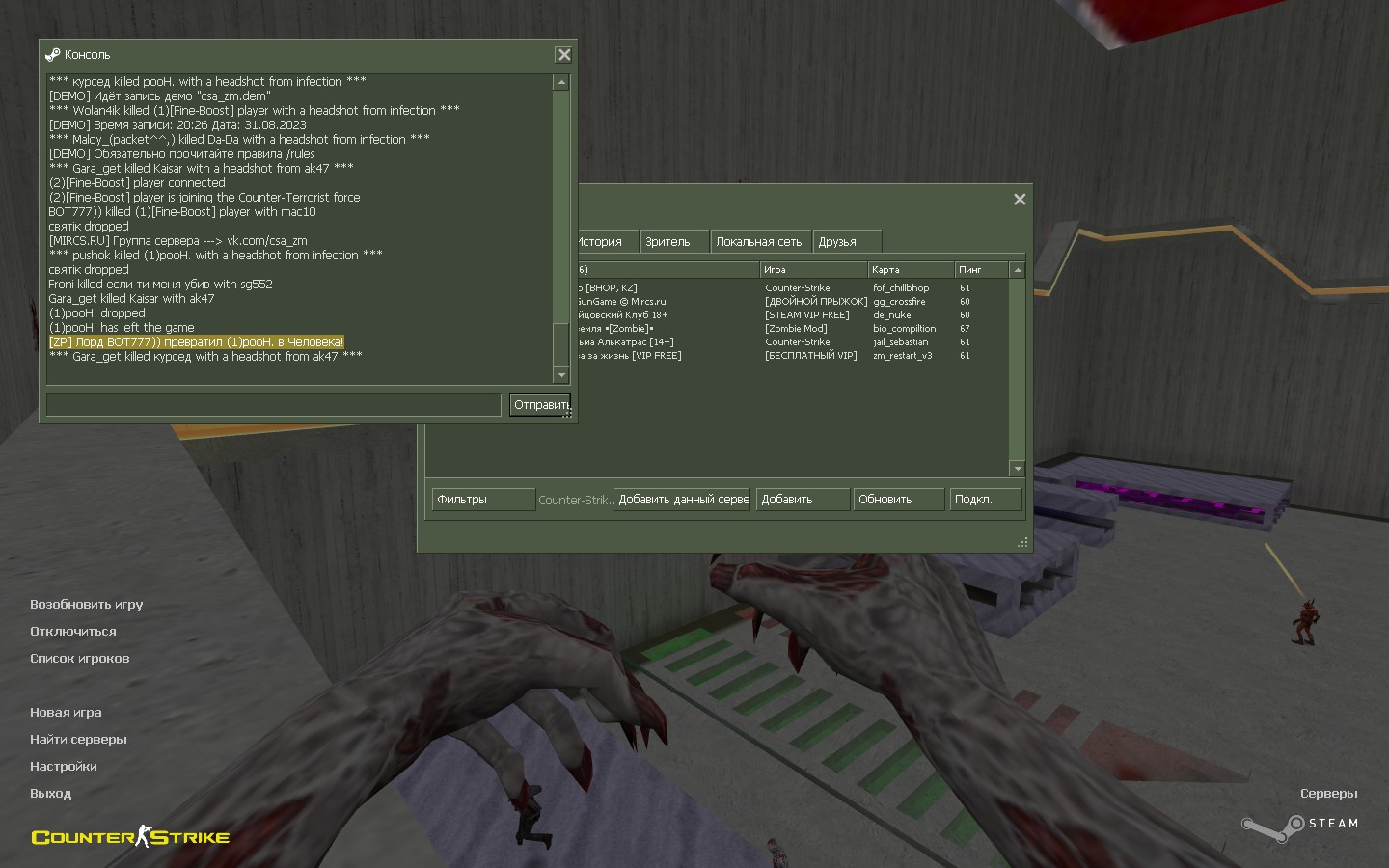Click Новая игра menu item
Viewport: 1389px width, 868px height.
pos(66,713)
